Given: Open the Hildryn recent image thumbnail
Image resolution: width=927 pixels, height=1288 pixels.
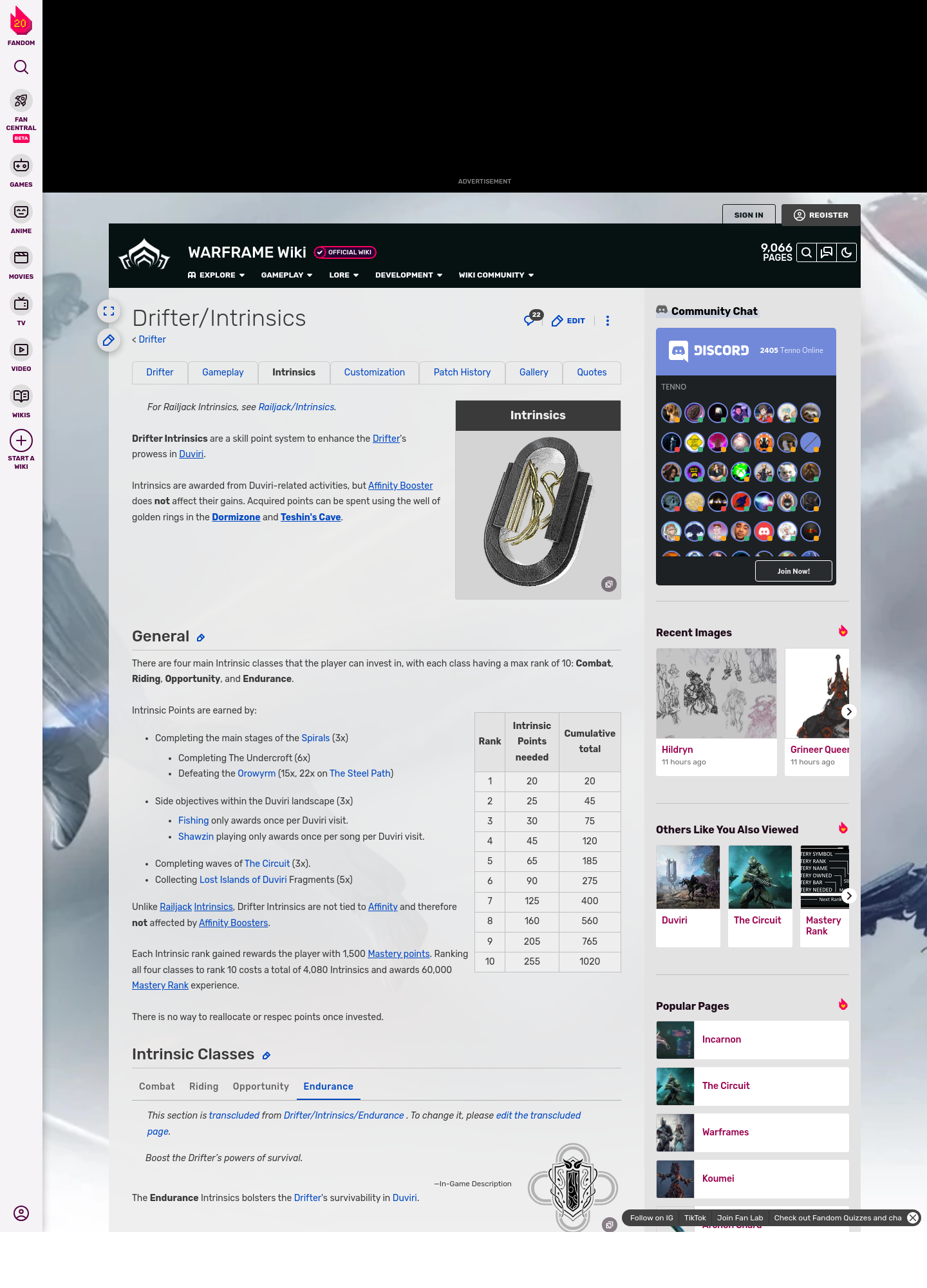Looking at the screenshot, I should (x=716, y=694).
